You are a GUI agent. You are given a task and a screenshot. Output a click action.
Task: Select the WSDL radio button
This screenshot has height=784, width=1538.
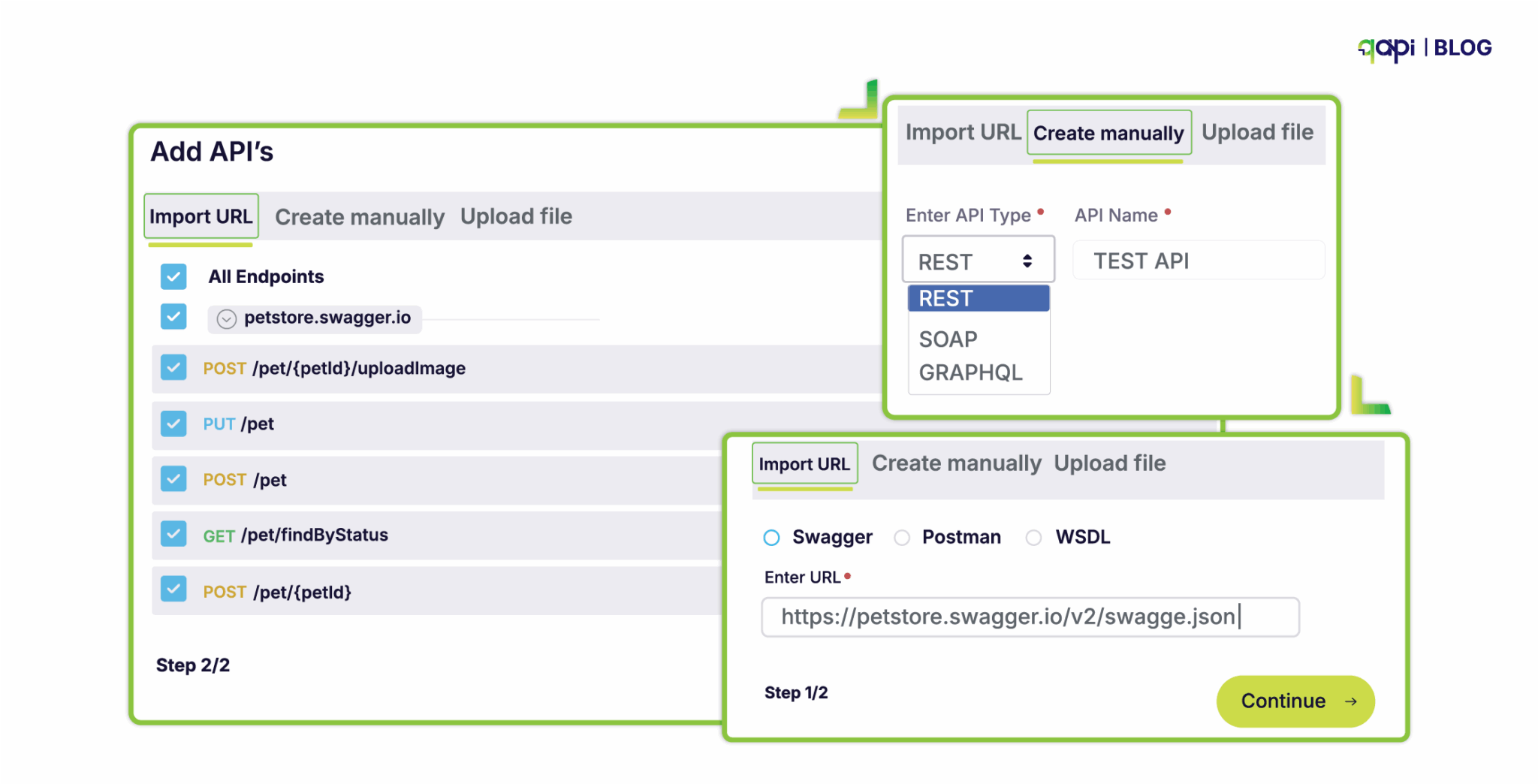[x=1033, y=537]
